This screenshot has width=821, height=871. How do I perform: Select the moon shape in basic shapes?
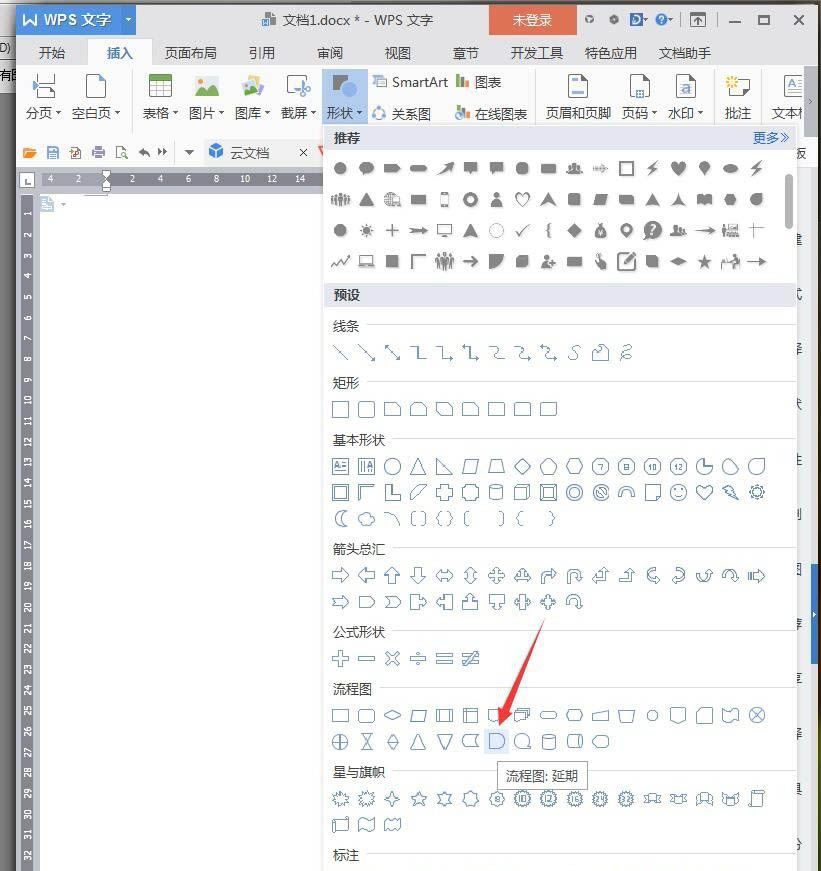340,519
